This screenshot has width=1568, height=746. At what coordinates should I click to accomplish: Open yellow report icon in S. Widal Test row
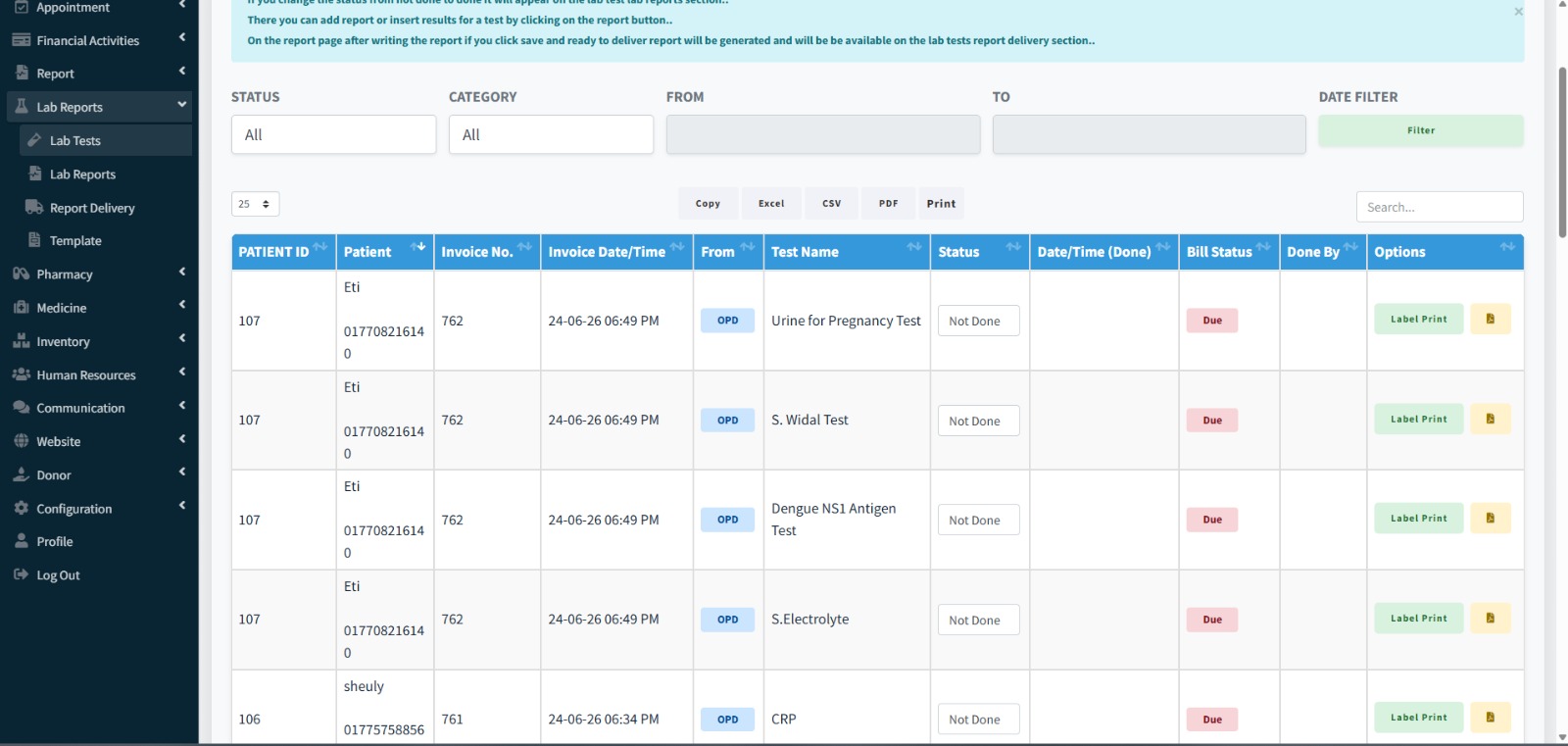coord(1490,420)
